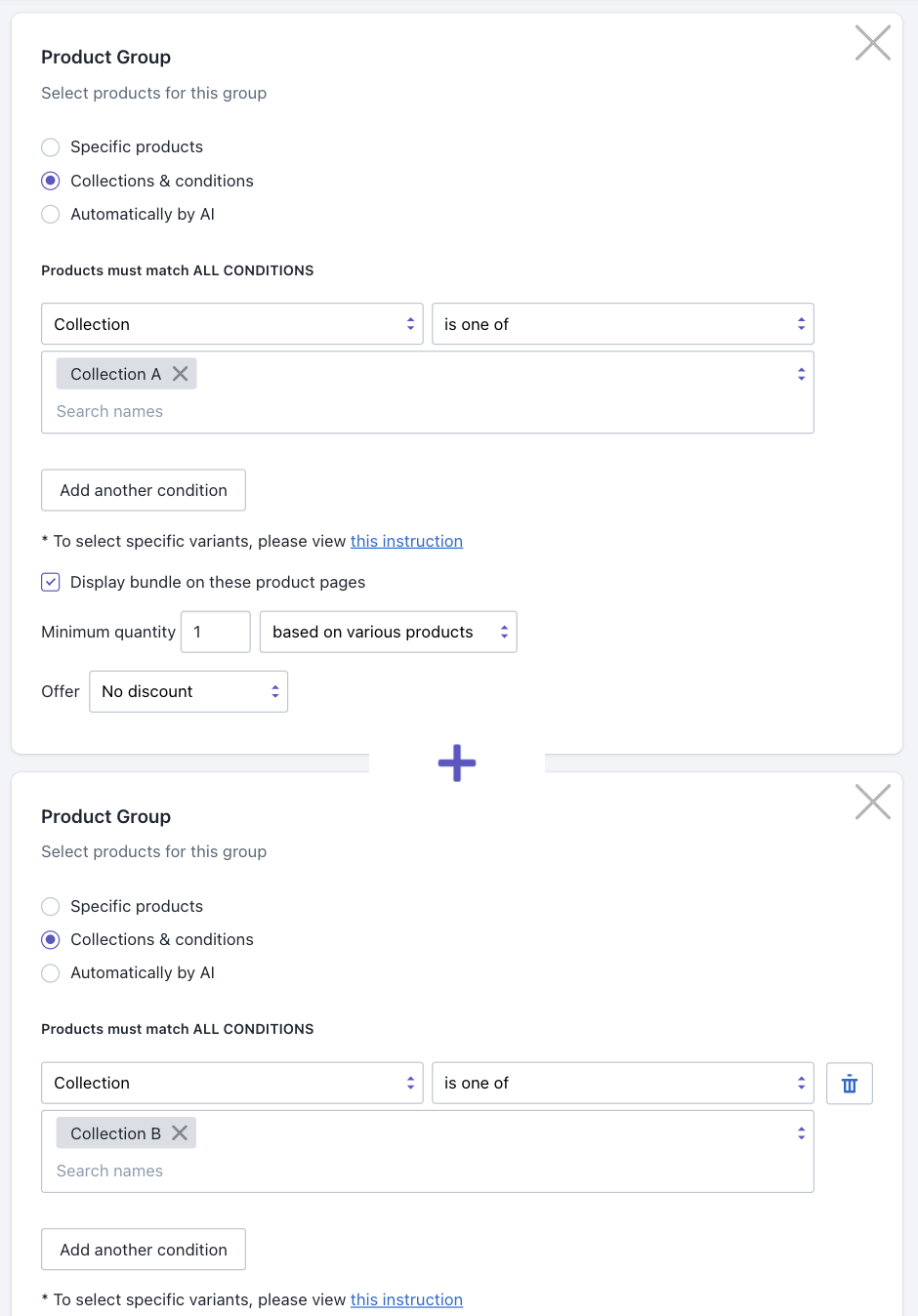Screen dimensions: 918x1316
Task: Open first group's 'is one of' dropdown
Action: pos(623,324)
